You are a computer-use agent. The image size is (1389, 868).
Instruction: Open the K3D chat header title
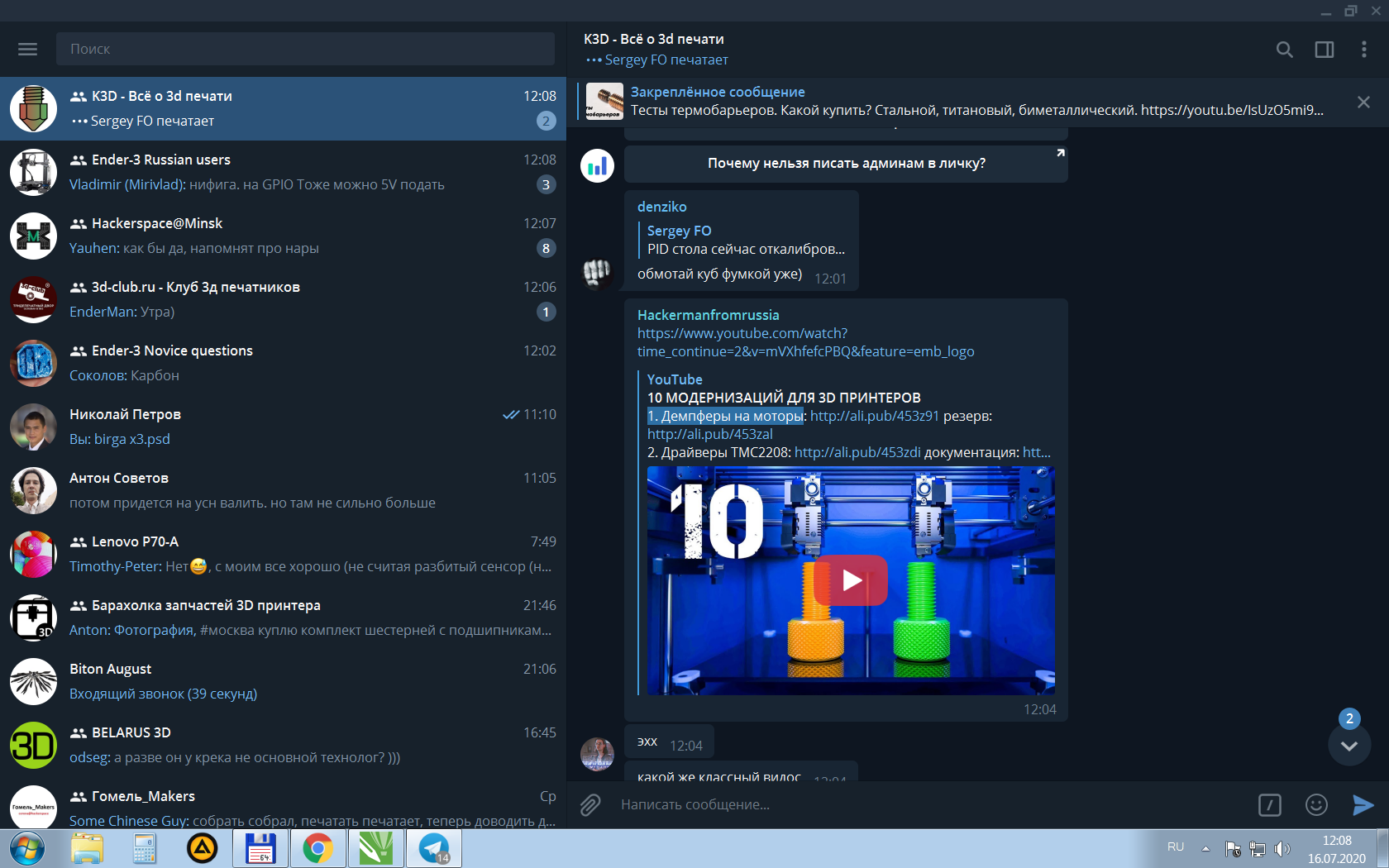pyautogui.click(x=653, y=39)
